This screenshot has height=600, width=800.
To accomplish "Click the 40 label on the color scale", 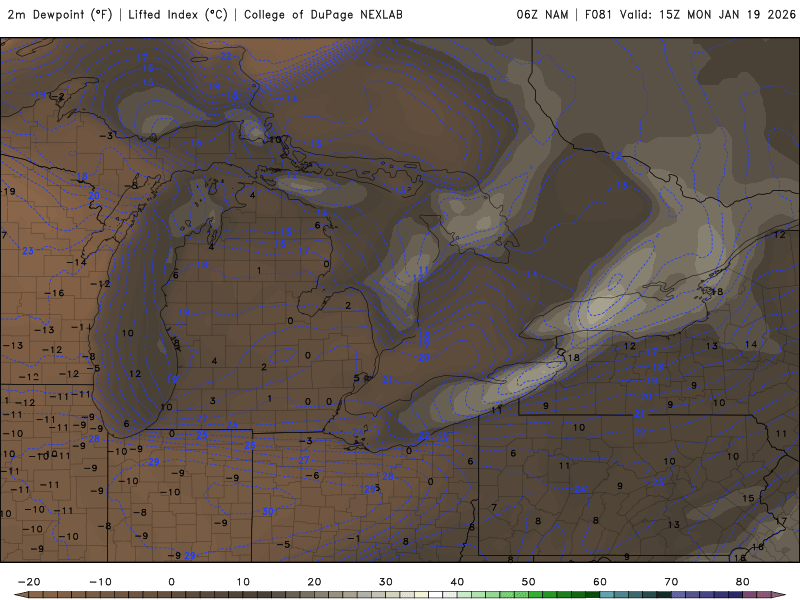I will click(x=457, y=582).
